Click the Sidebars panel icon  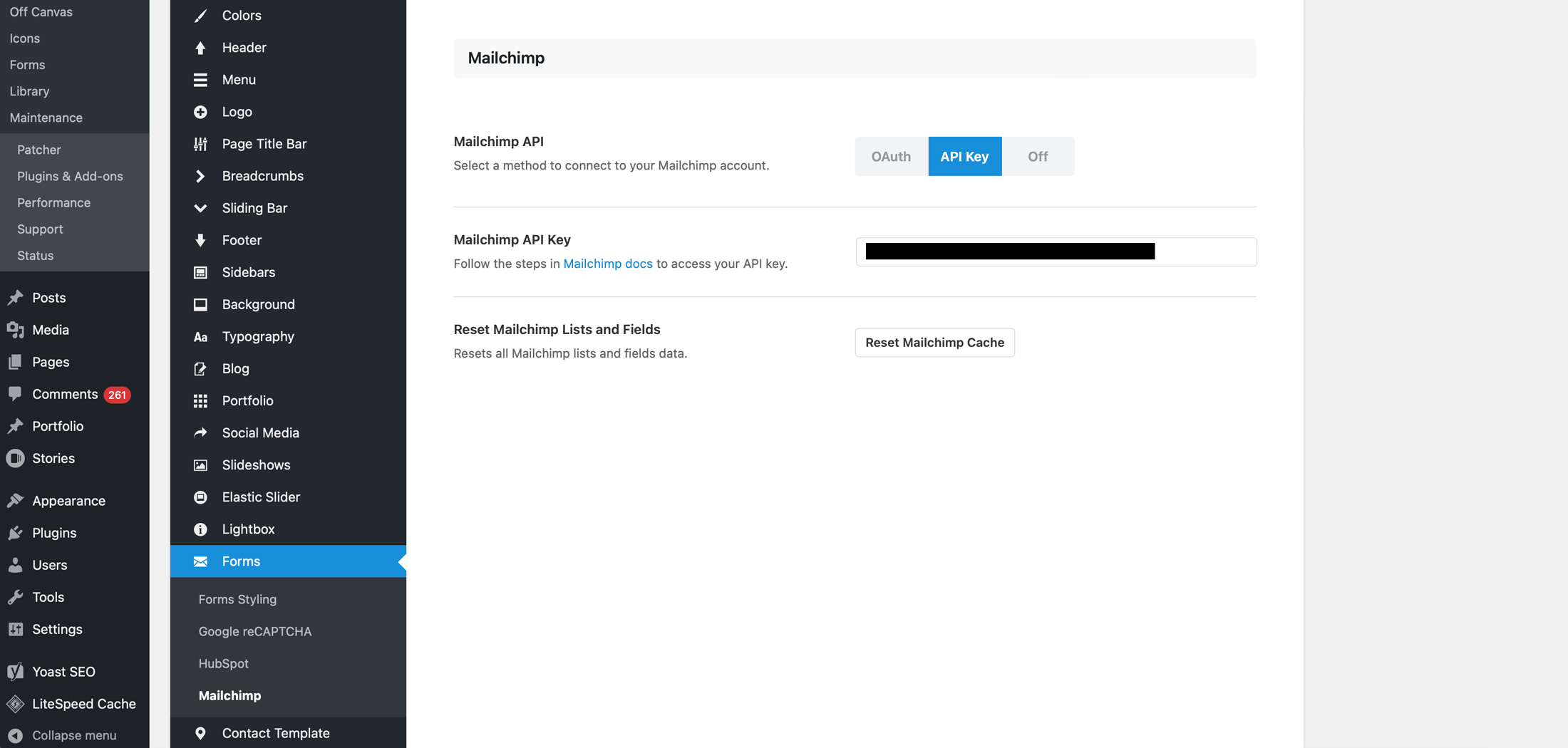pos(200,272)
